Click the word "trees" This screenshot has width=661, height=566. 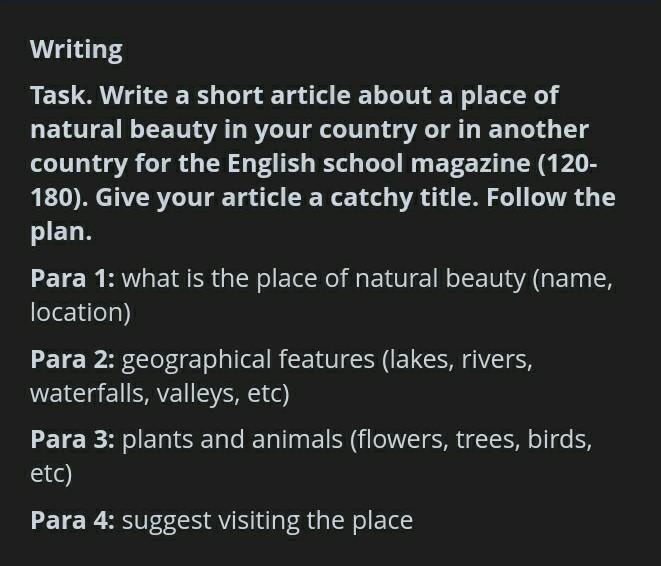[485, 439]
